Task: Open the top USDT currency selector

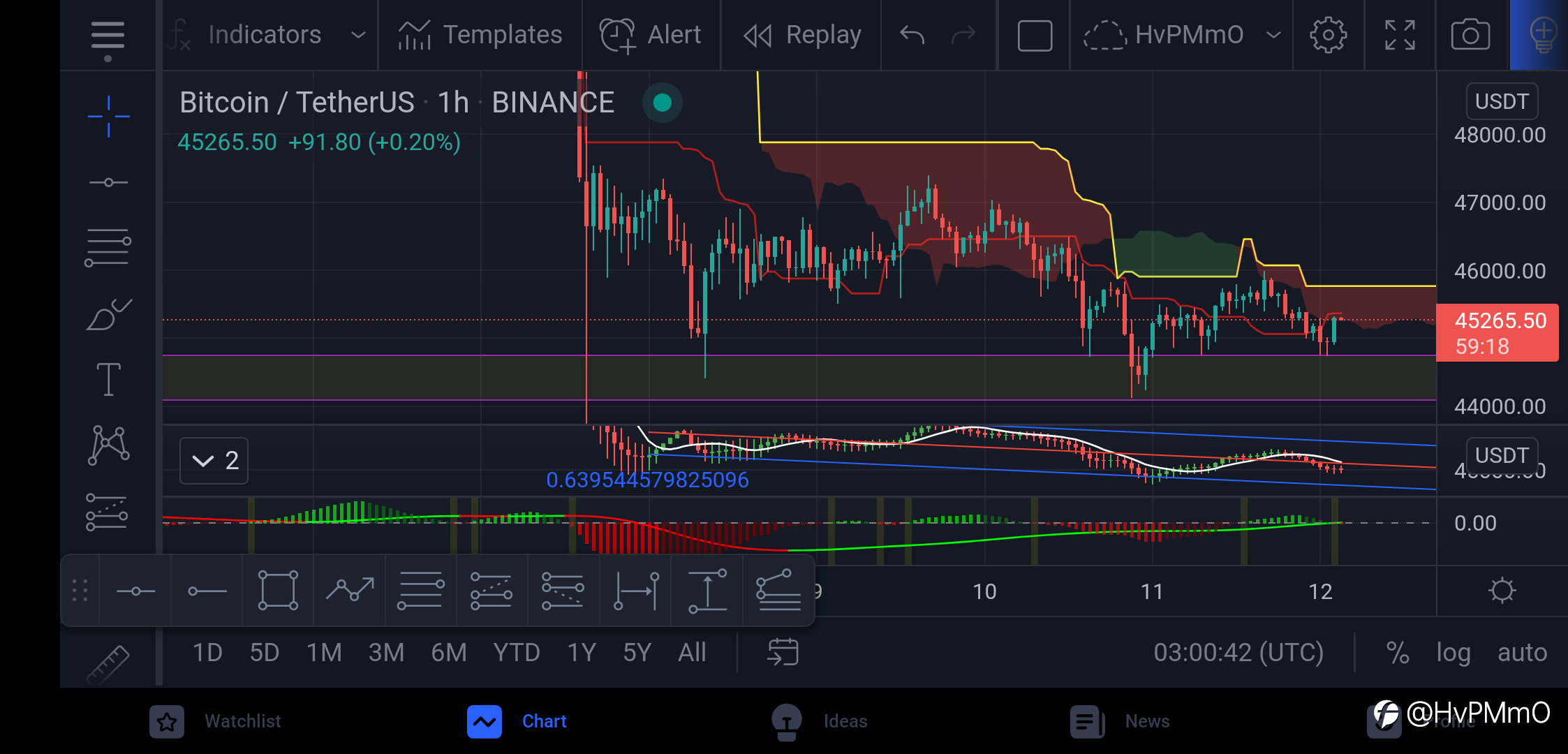Action: tap(1502, 102)
